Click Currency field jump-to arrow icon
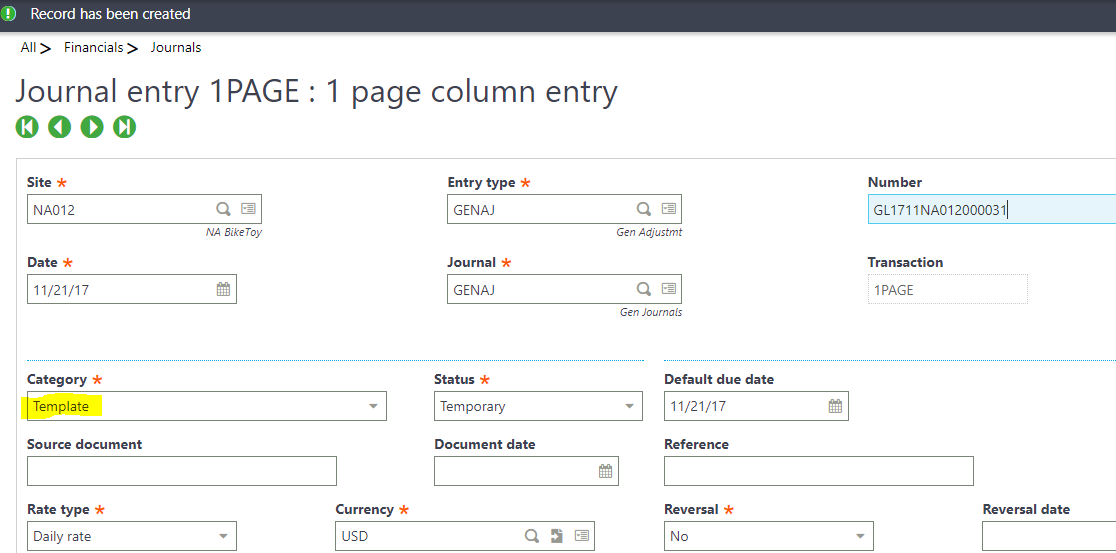Screen dimensions: 1116x553 557,536
